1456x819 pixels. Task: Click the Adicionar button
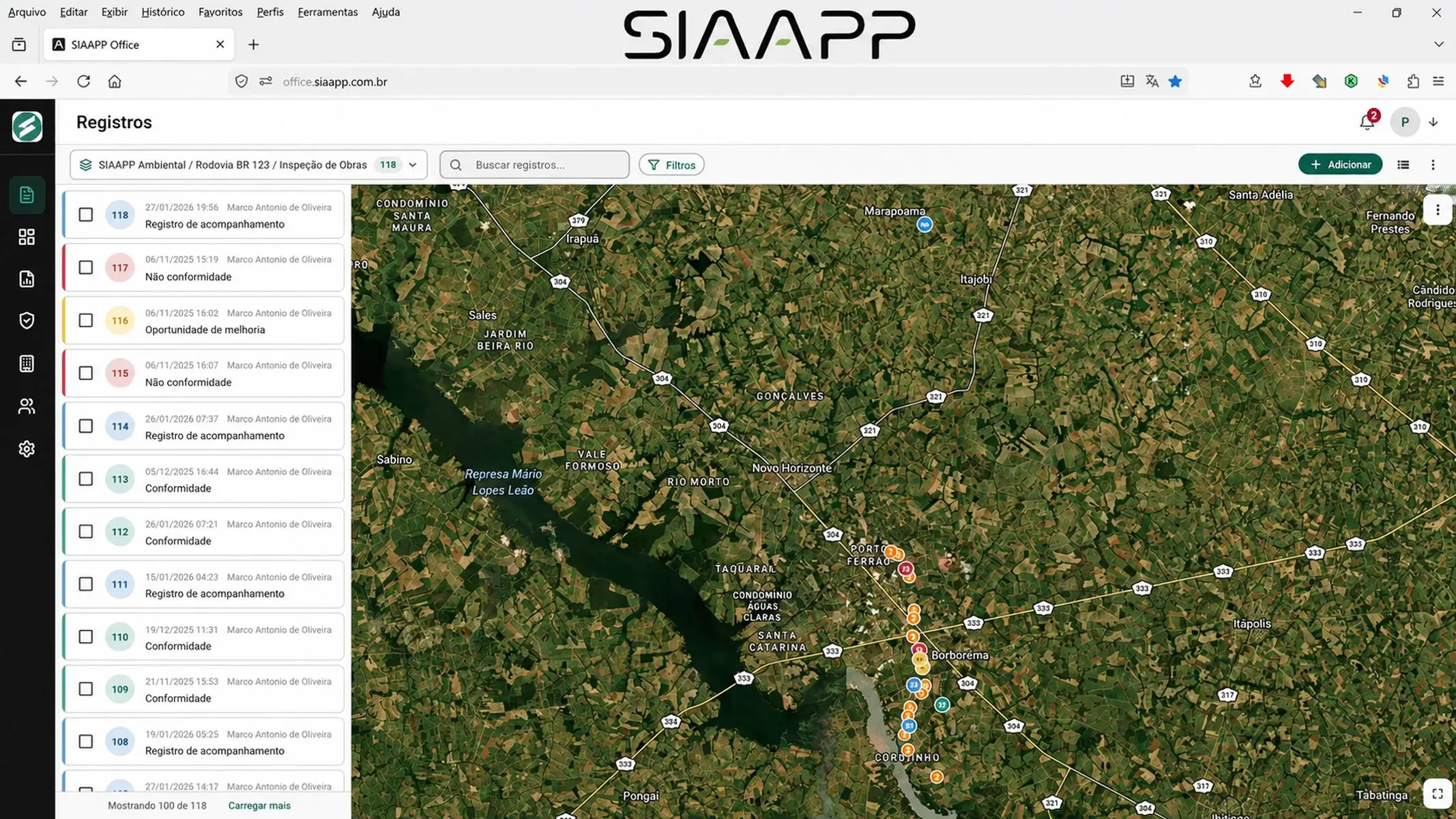coord(1340,164)
